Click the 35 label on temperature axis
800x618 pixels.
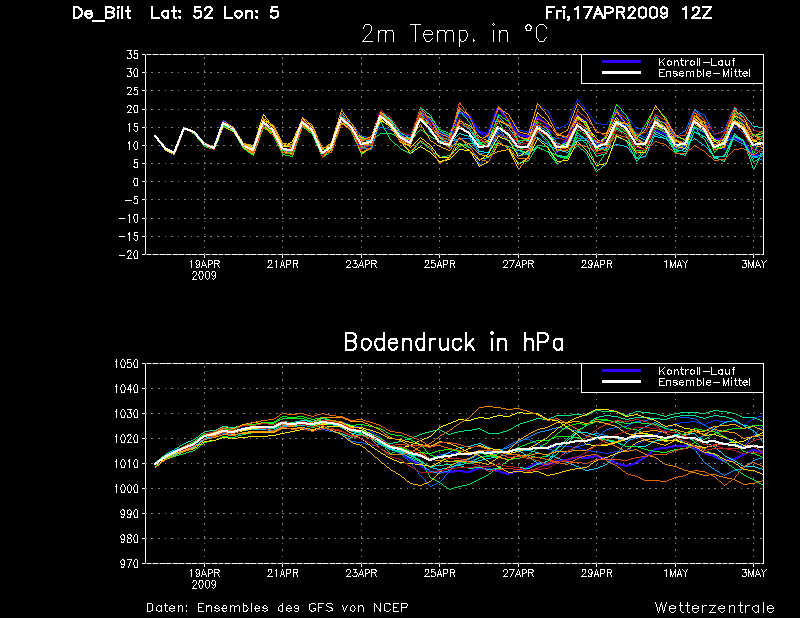[x=133, y=55]
